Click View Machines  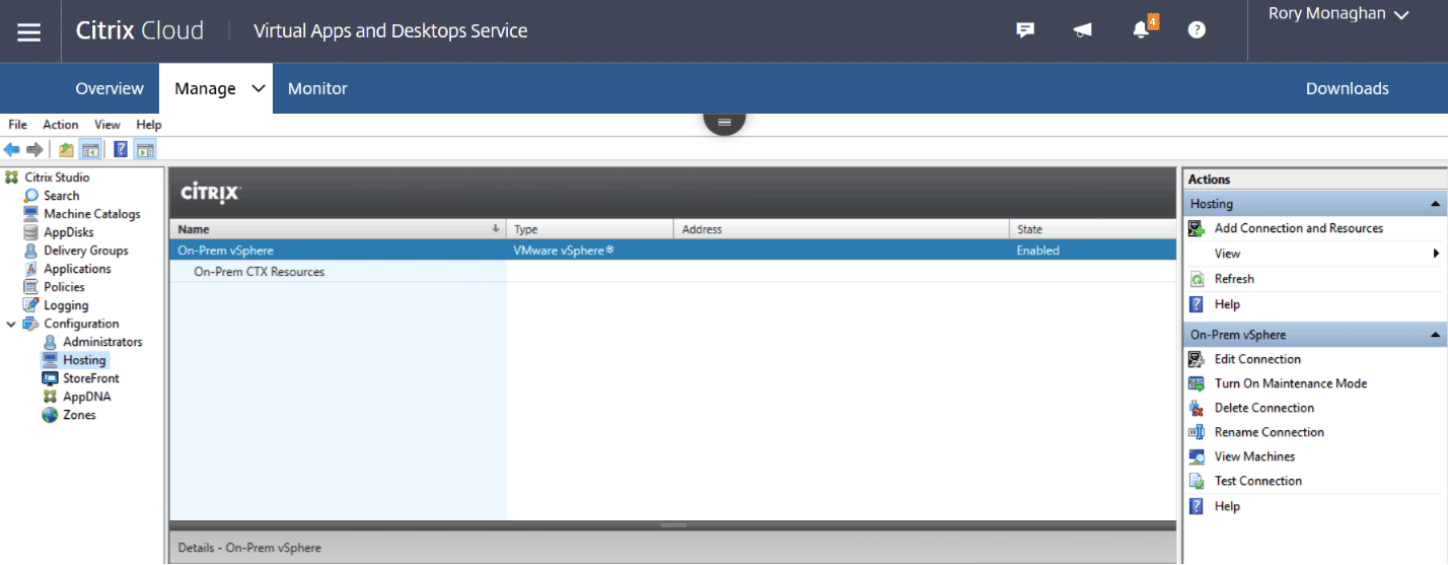[1254, 457]
